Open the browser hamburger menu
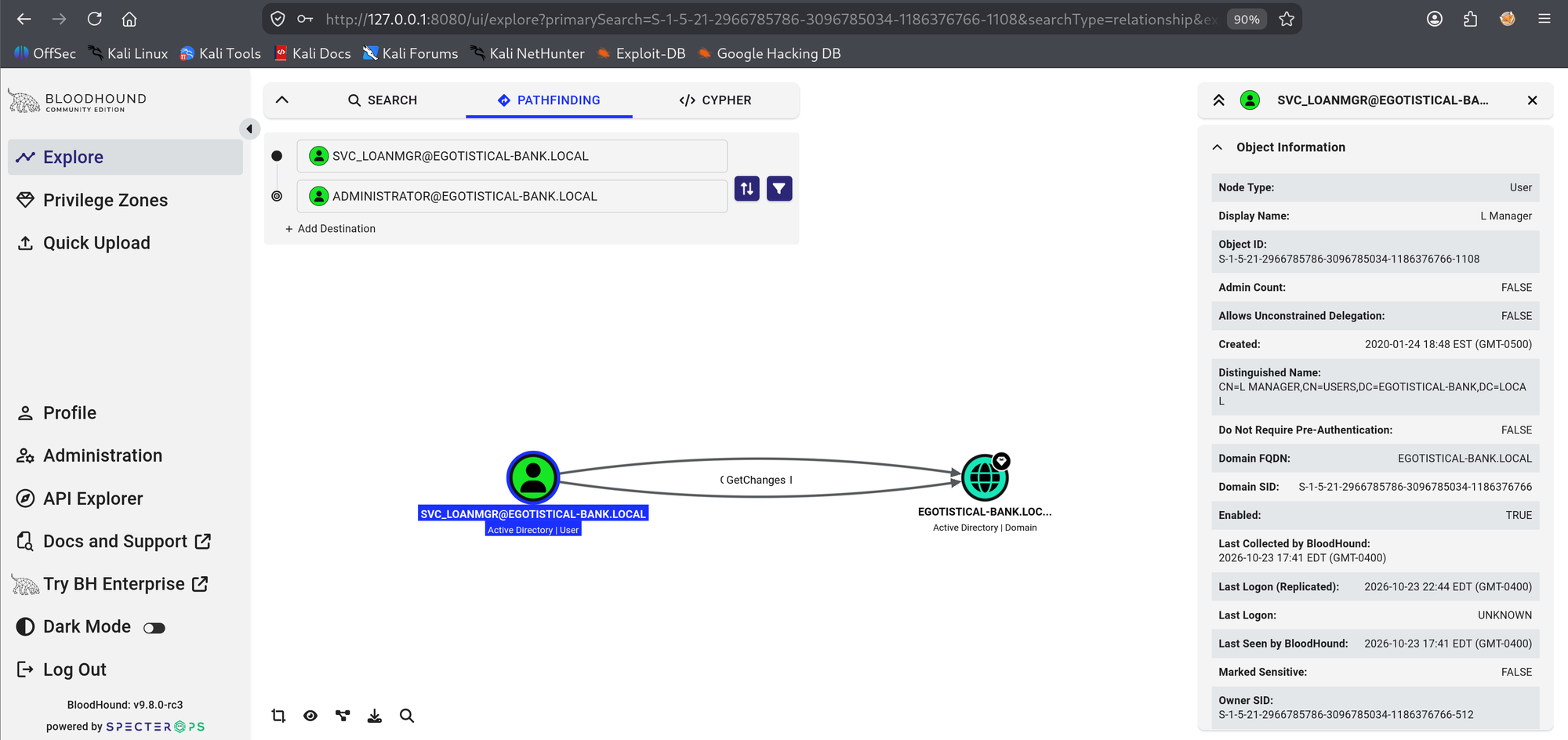The width and height of the screenshot is (1568, 740). click(1544, 19)
